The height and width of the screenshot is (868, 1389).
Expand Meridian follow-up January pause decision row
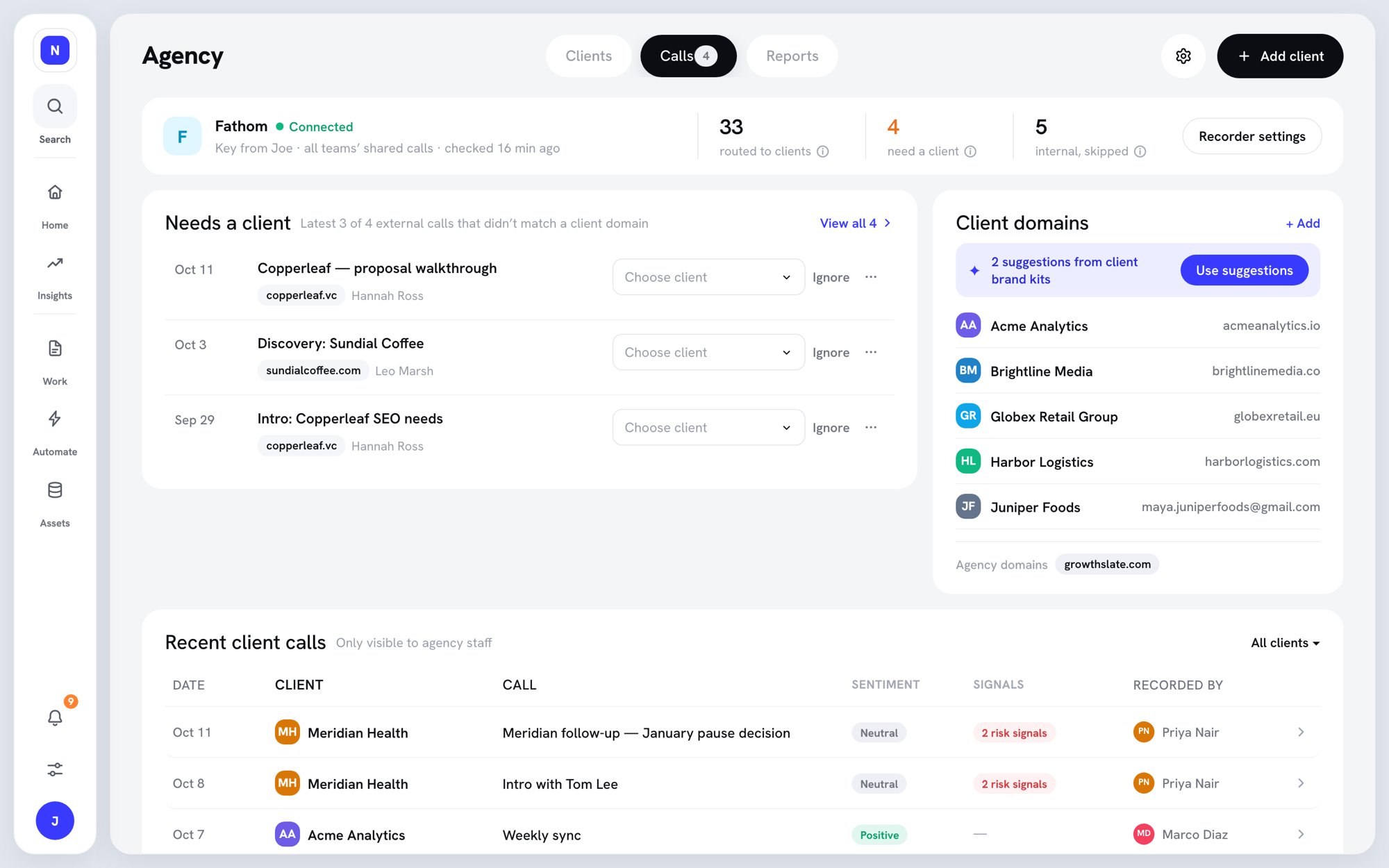1301,733
